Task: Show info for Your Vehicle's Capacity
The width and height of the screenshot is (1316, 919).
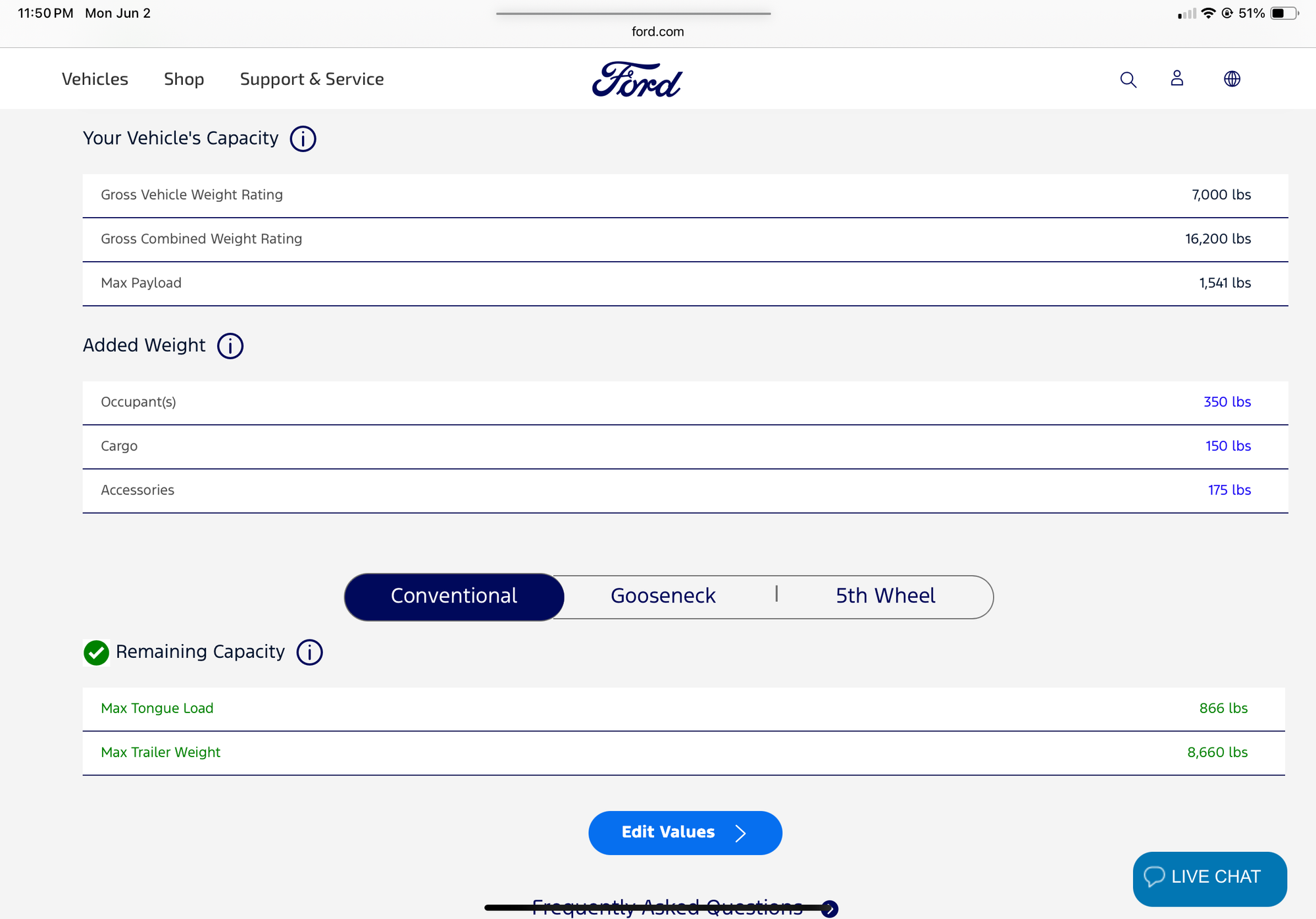Action: point(303,139)
